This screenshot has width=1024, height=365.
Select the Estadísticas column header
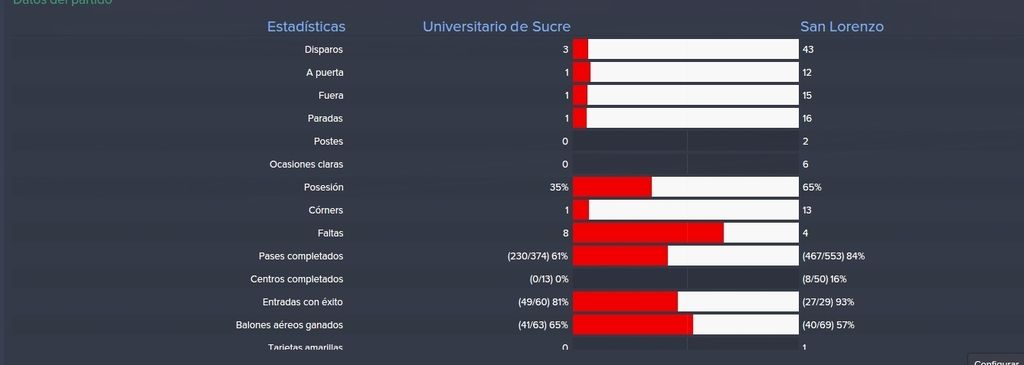(306, 27)
